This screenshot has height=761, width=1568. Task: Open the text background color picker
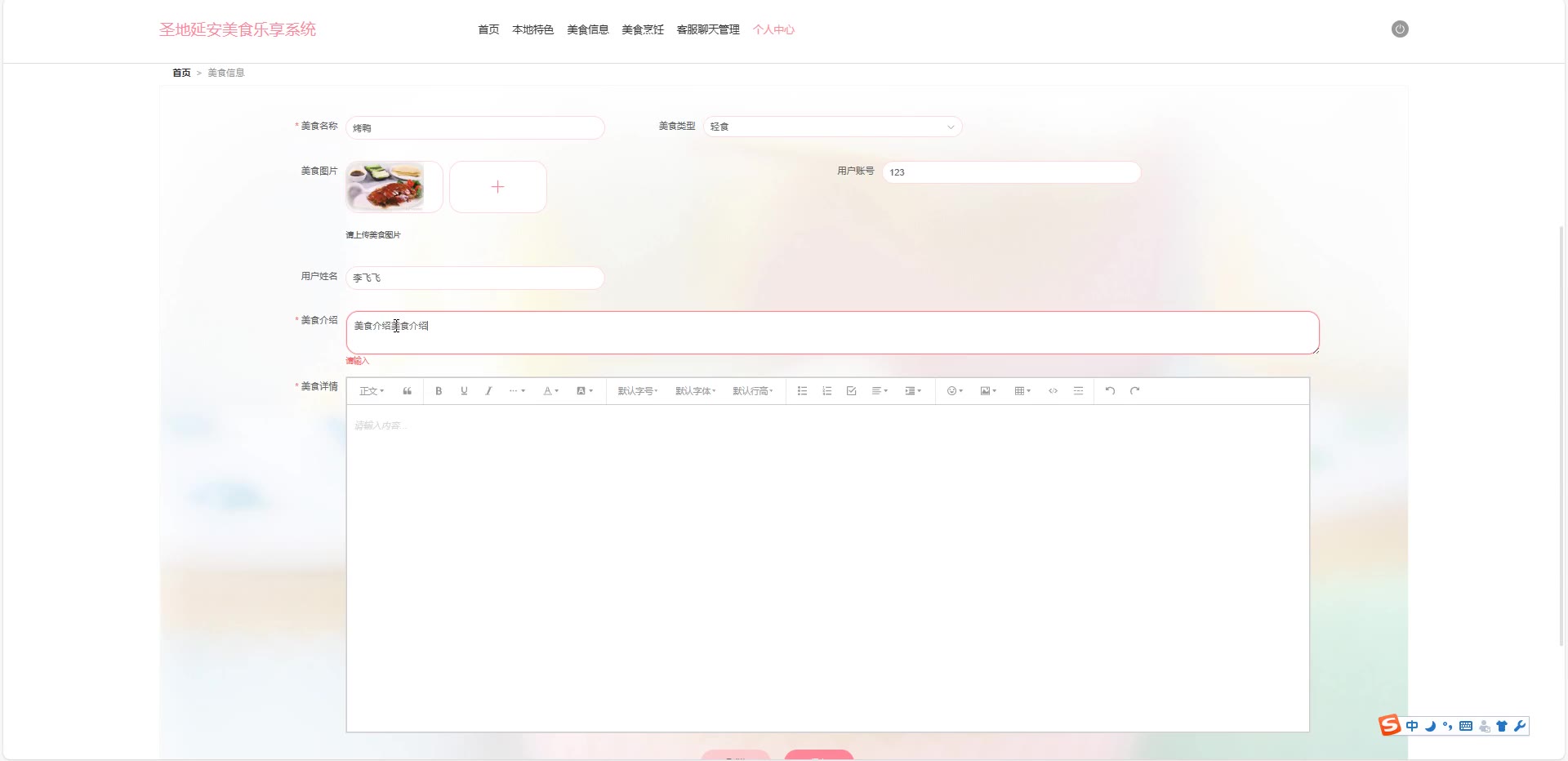(x=585, y=391)
